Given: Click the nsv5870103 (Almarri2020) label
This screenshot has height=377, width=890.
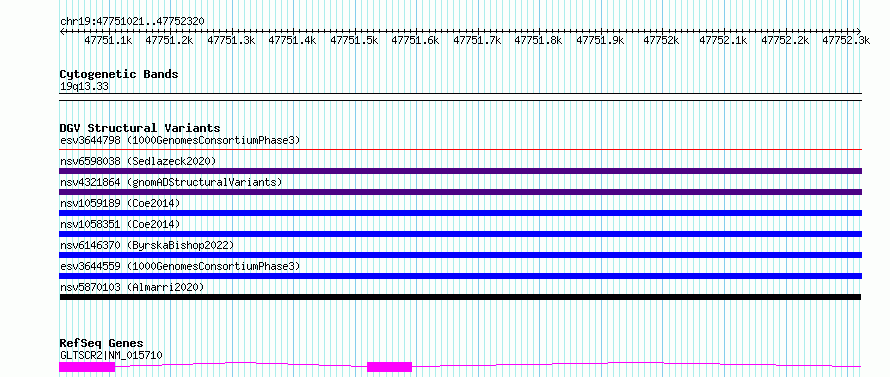Looking at the screenshot, I should pos(132,287).
